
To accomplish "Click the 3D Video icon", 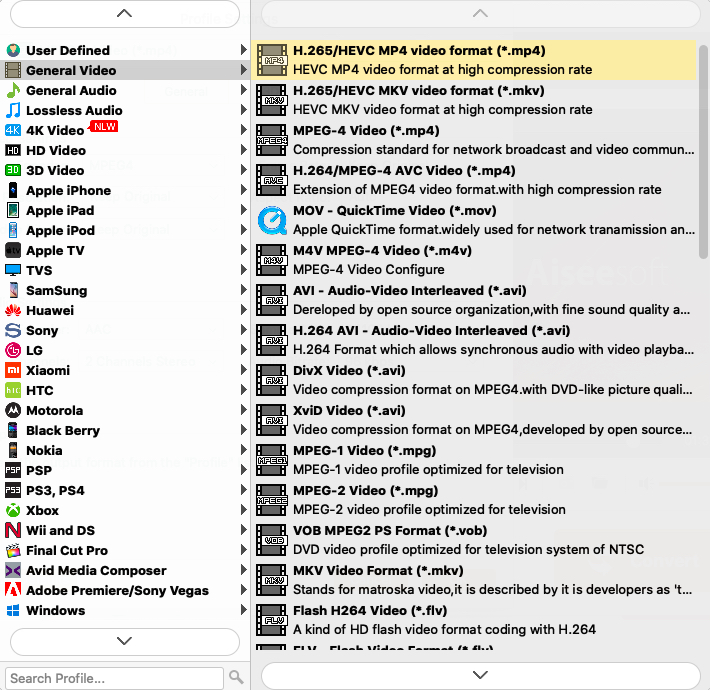I will pos(13,170).
